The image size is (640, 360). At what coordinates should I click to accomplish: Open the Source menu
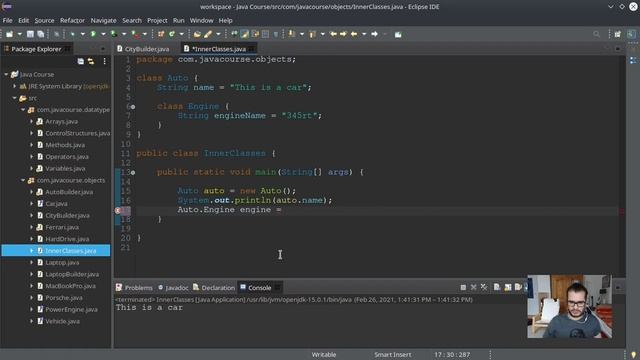44,20
